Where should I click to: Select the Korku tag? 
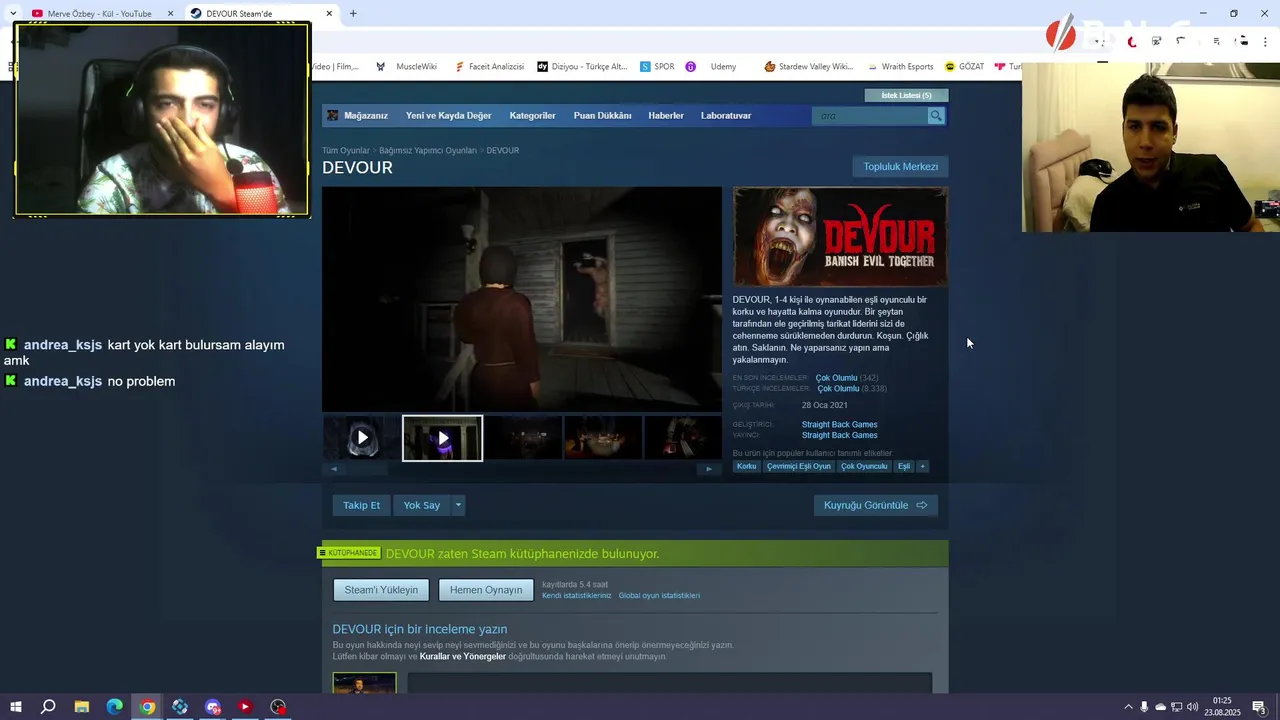(x=747, y=466)
